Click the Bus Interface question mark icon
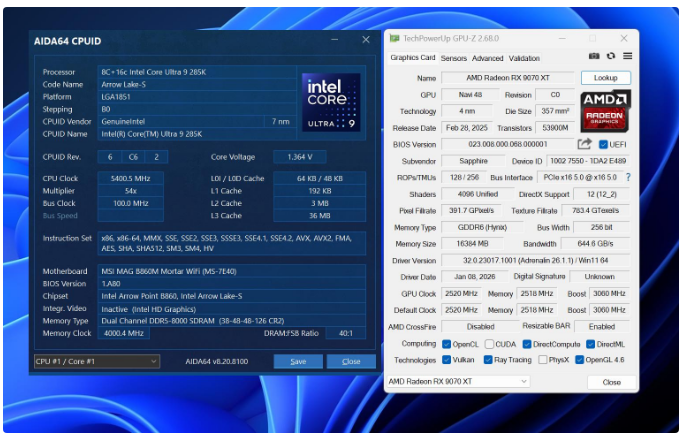Image resolution: width=683 pixels, height=439 pixels. click(x=628, y=177)
